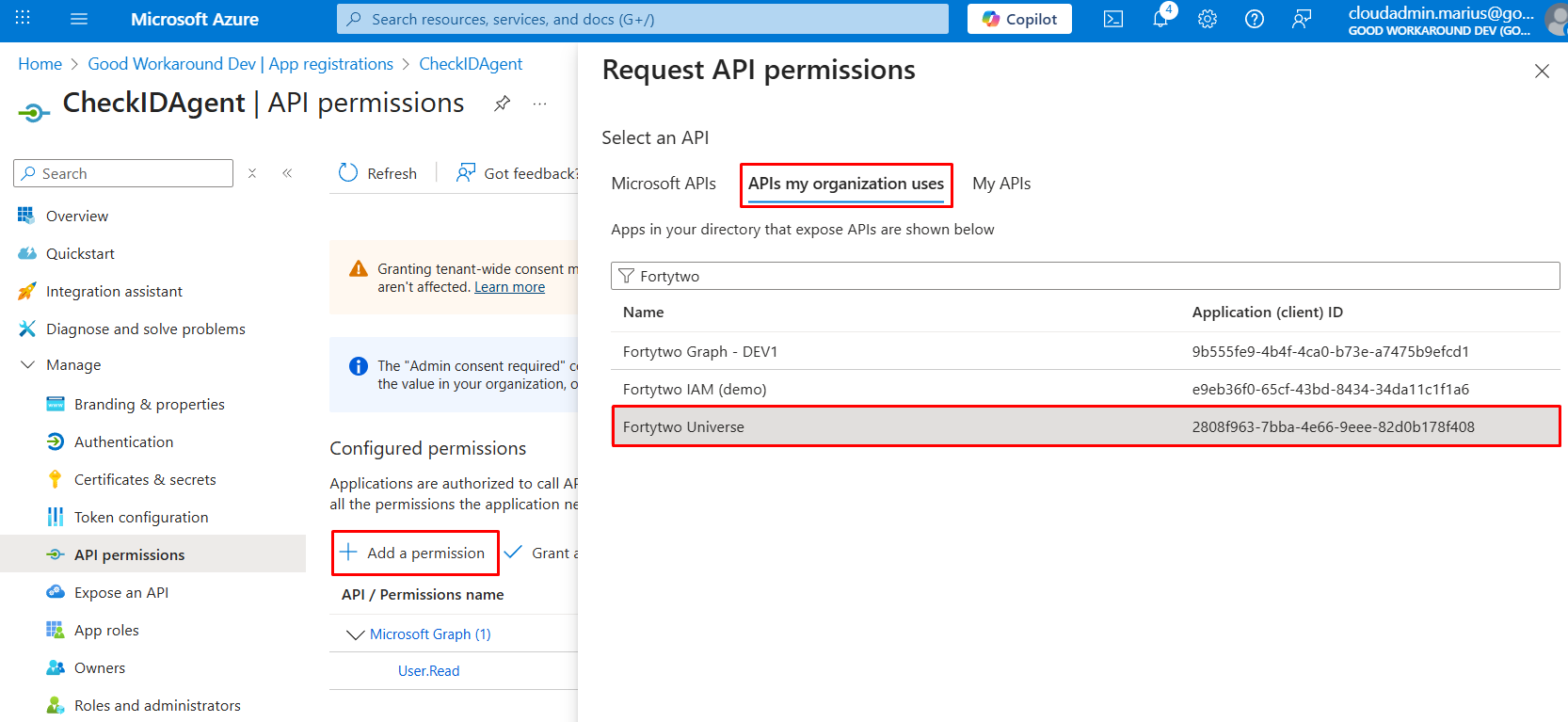Switch to My APIs tab

(1001, 184)
